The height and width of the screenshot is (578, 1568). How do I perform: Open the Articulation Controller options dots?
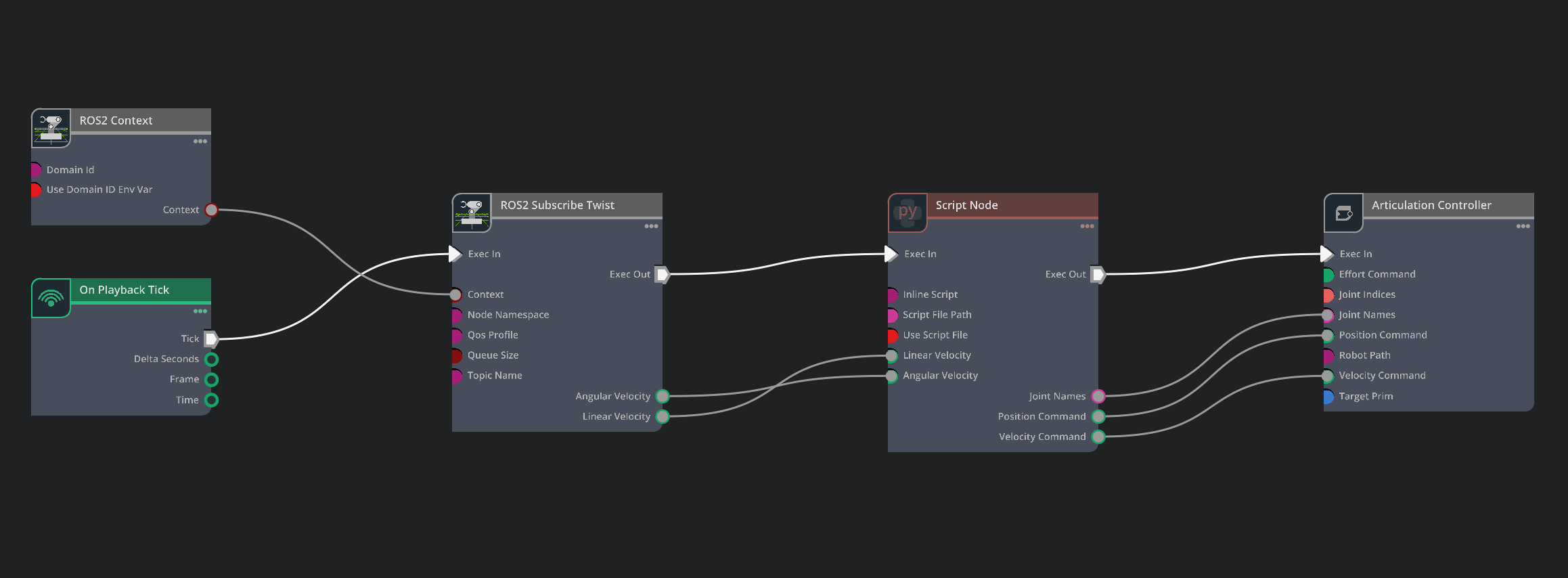pyautogui.click(x=1523, y=226)
